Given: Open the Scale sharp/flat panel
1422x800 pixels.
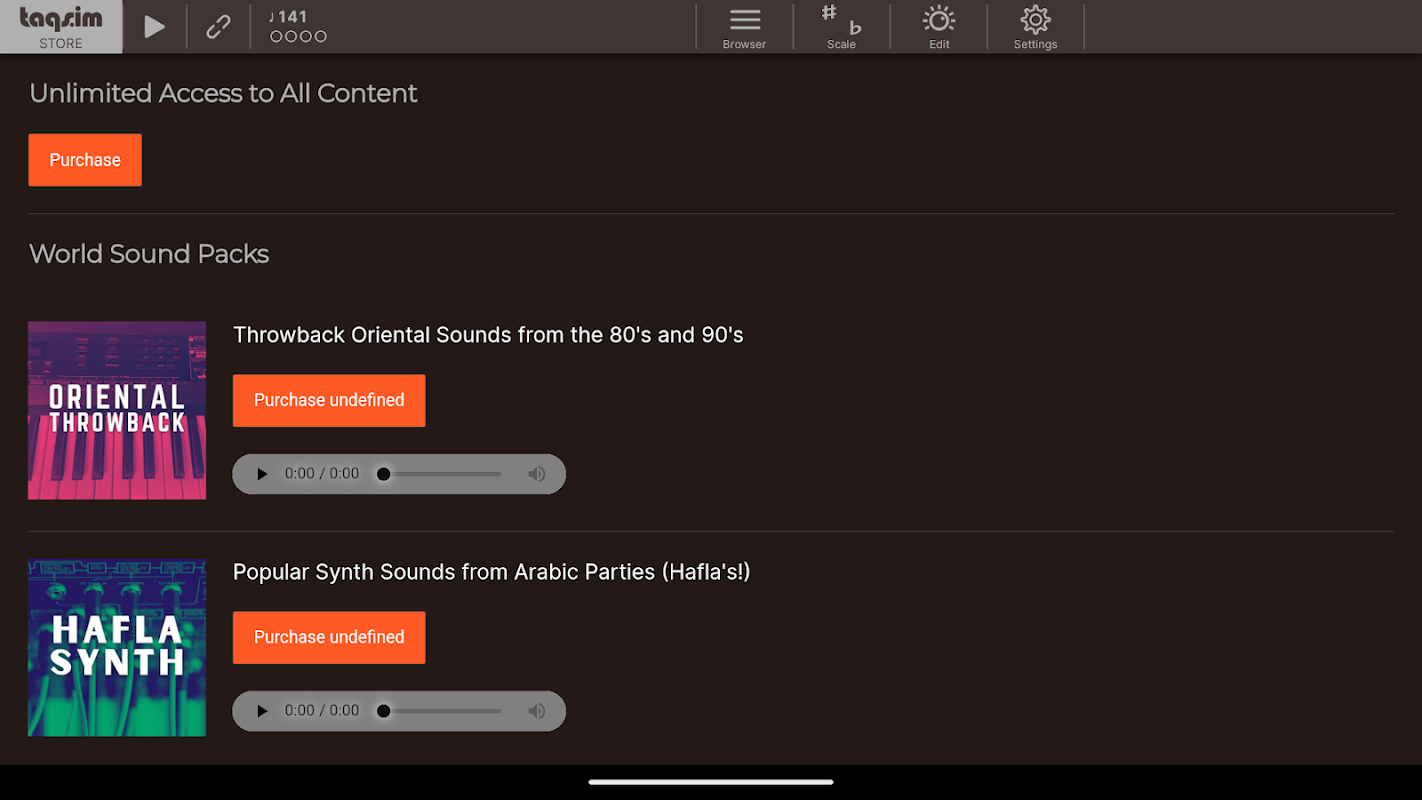Looking at the screenshot, I should coord(841,27).
